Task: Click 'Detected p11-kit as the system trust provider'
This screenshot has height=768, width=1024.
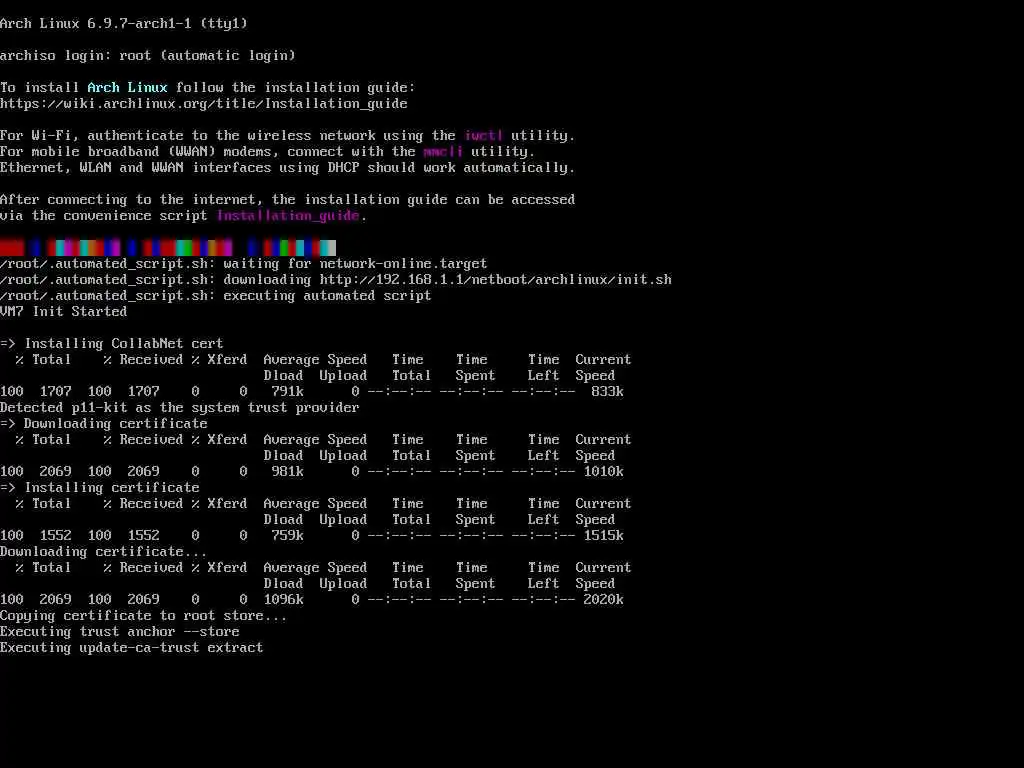Action: pos(180,408)
